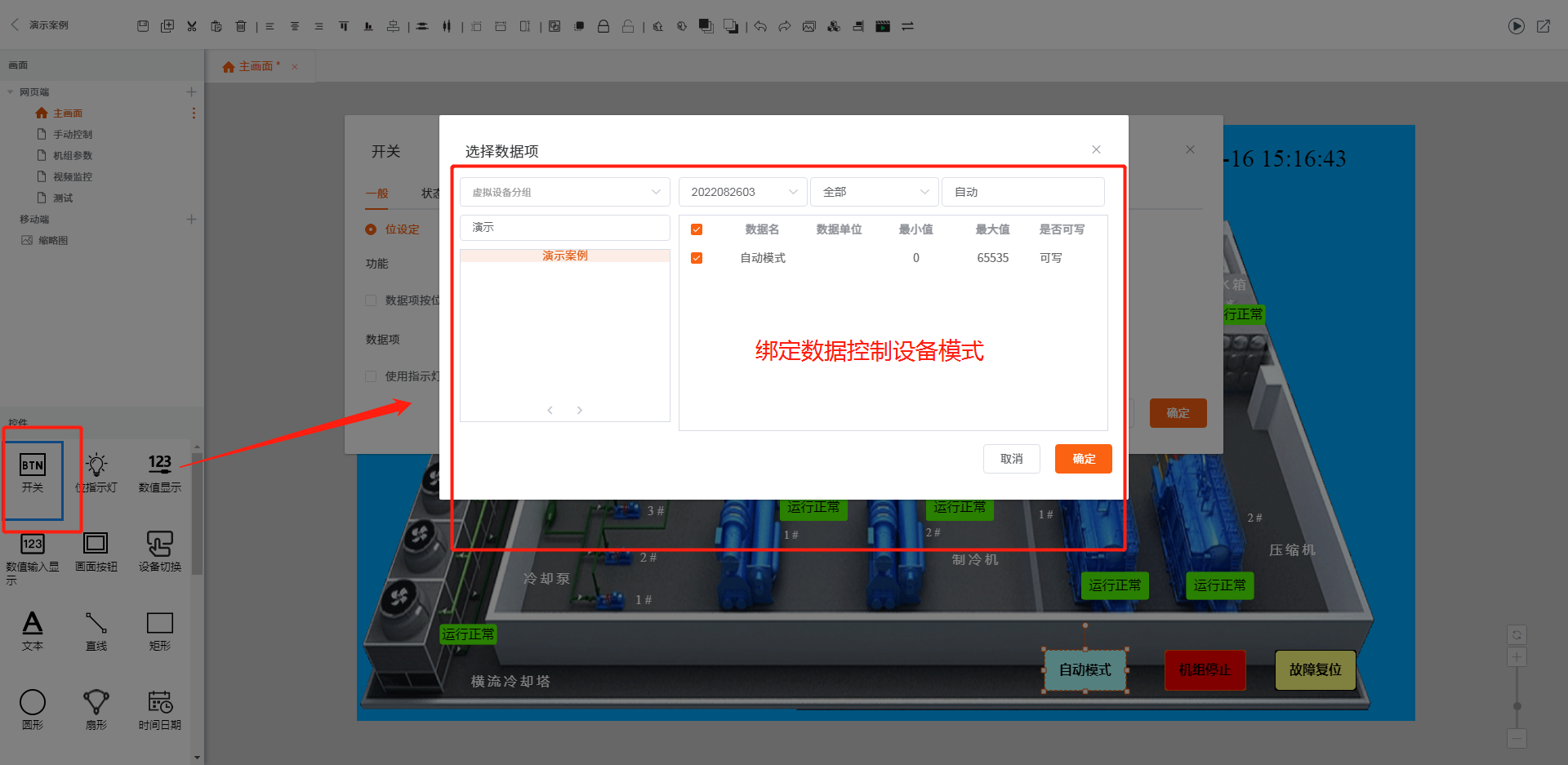Image resolution: width=1568 pixels, height=765 pixels.
Task: Click the lock element icon
Action: [604, 26]
